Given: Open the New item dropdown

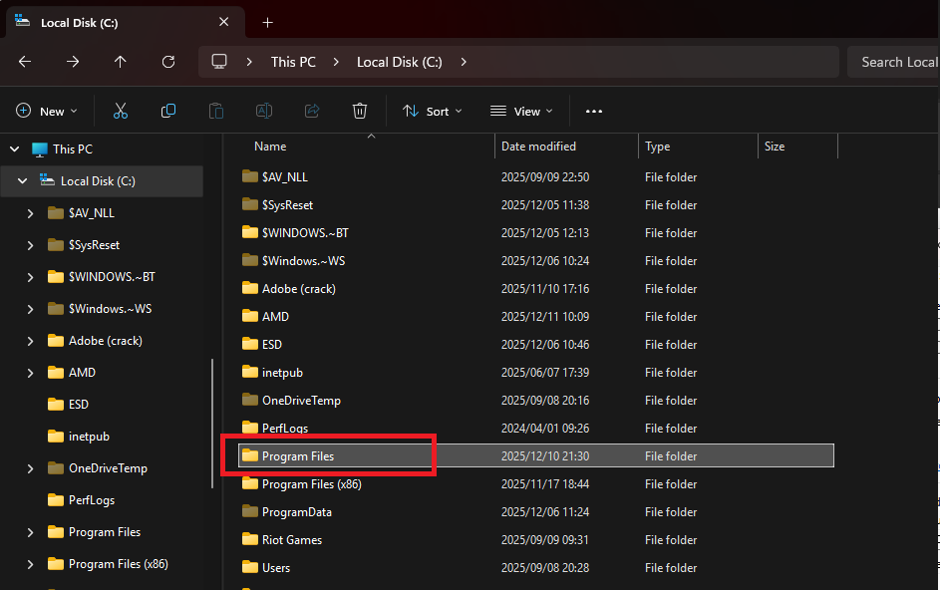Looking at the screenshot, I should pyautogui.click(x=47, y=111).
